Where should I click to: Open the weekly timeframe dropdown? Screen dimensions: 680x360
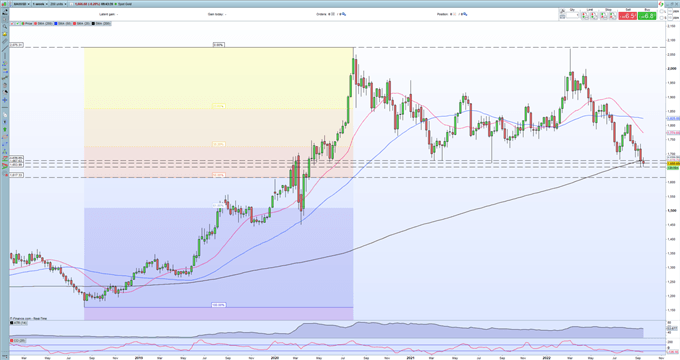coord(40,4)
